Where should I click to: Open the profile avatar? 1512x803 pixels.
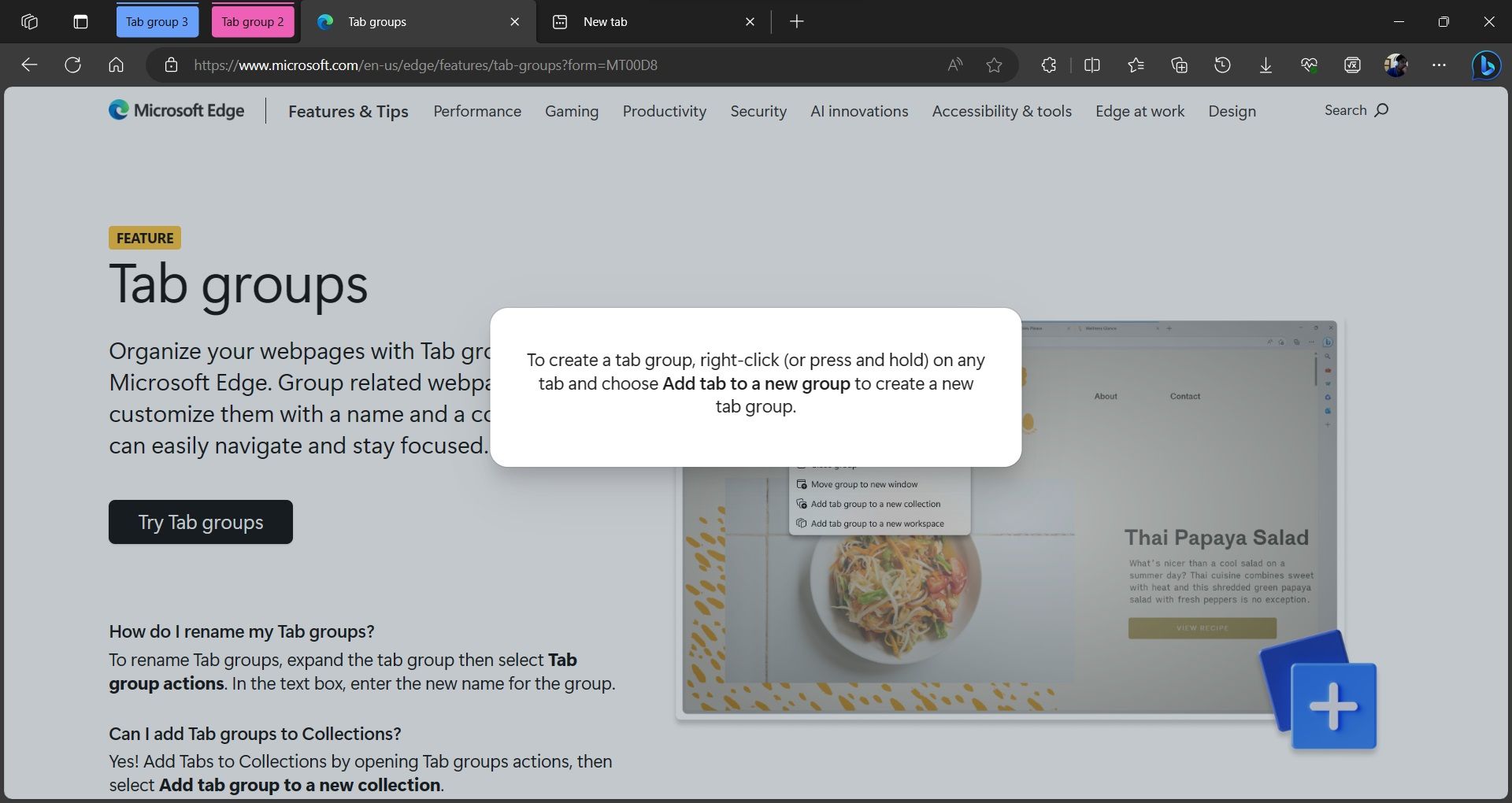tap(1396, 65)
